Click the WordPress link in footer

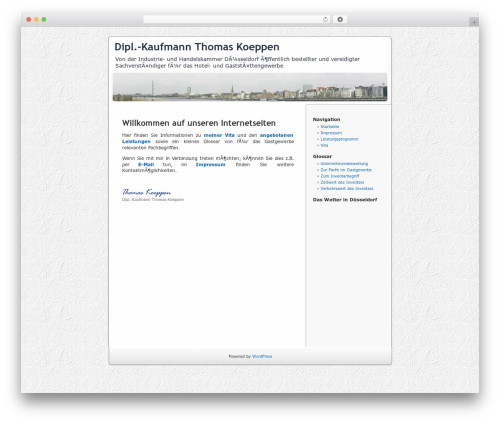click(x=262, y=356)
